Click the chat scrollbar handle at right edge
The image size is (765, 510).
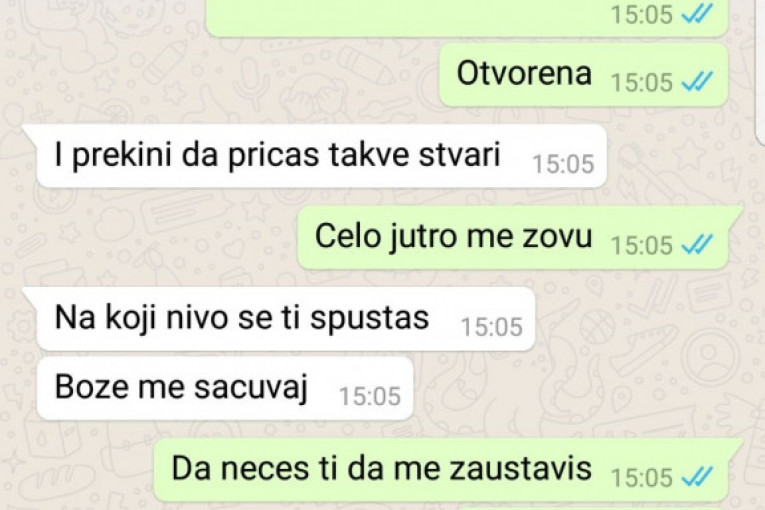(x=761, y=72)
